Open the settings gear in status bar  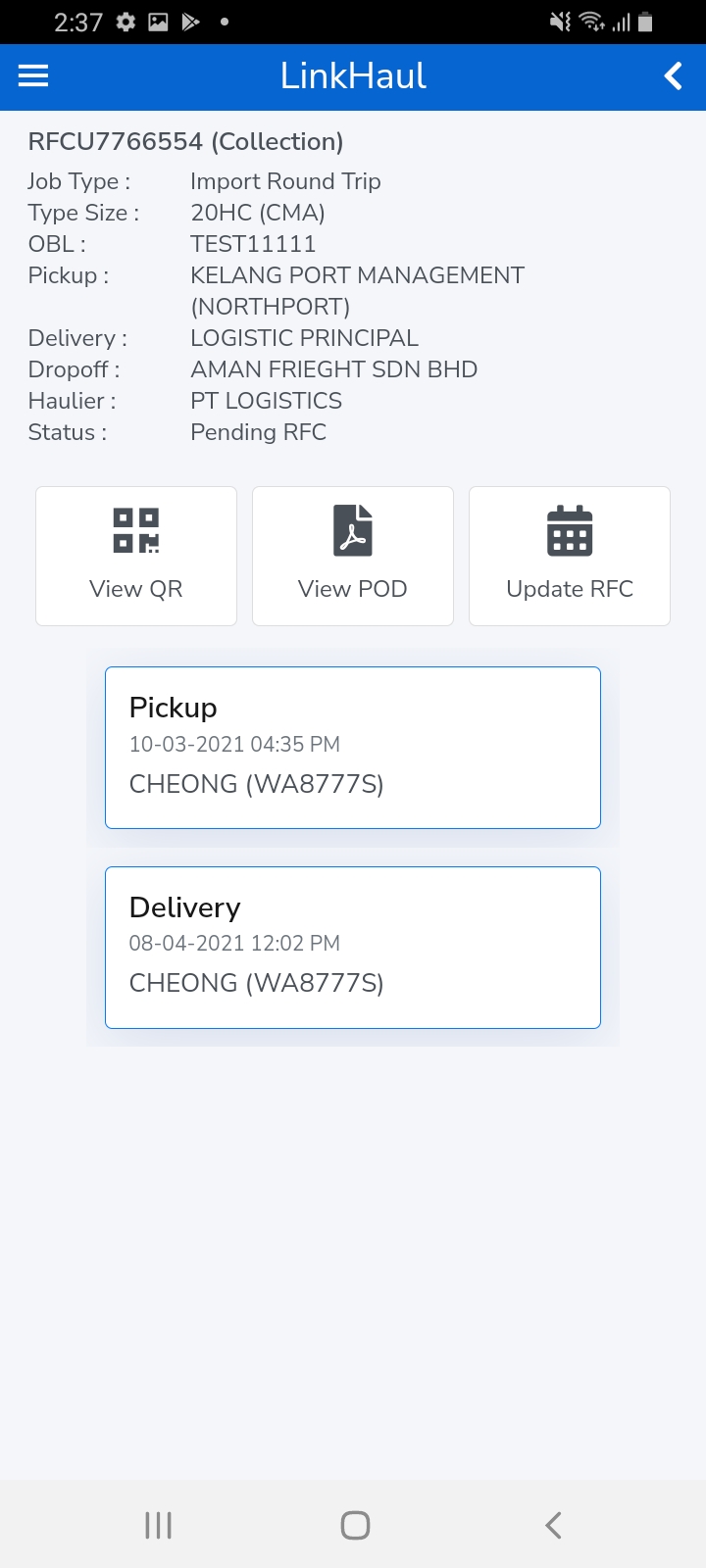(x=126, y=22)
